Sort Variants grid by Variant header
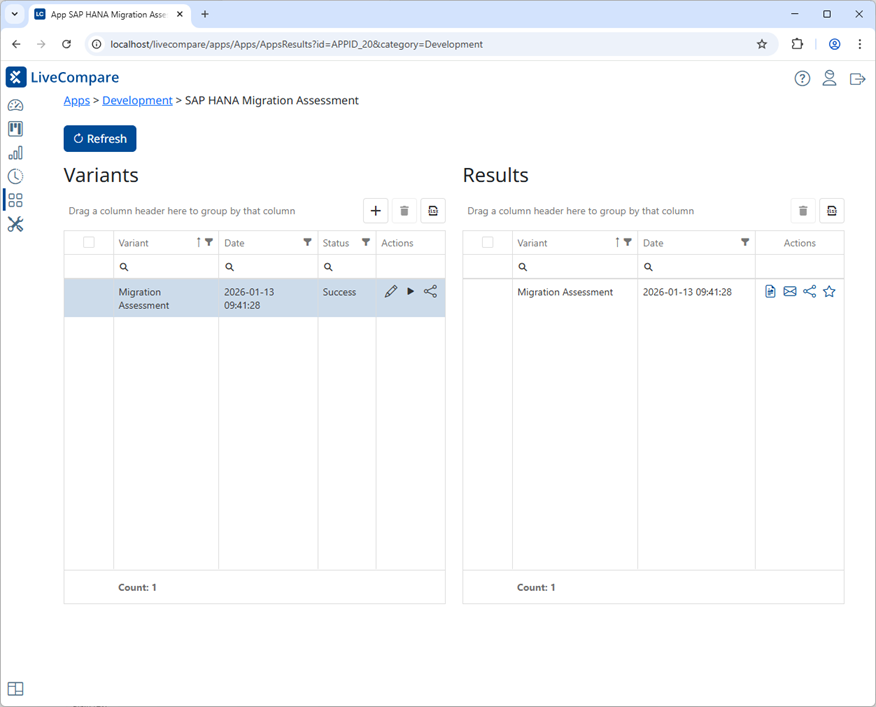The width and height of the screenshot is (876, 707). point(134,243)
